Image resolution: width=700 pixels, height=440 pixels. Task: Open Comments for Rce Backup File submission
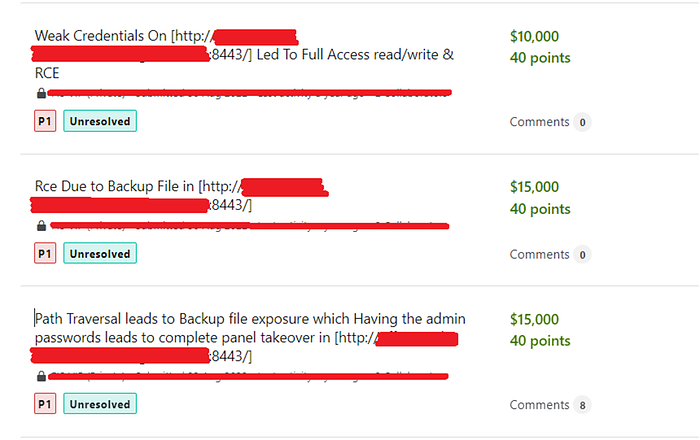tap(539, 254)
